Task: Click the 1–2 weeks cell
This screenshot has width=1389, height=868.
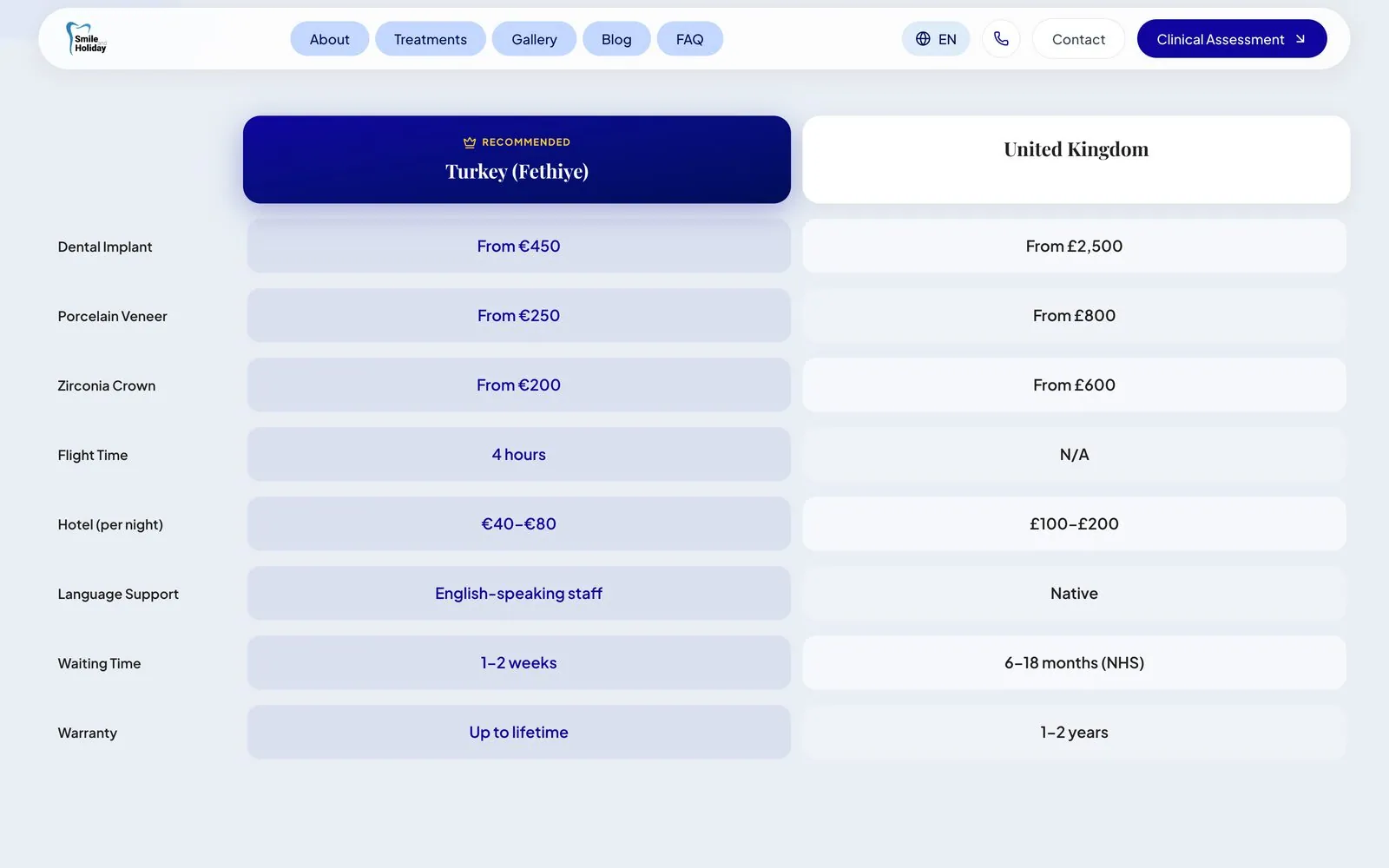Action: (x=519, y=662)
